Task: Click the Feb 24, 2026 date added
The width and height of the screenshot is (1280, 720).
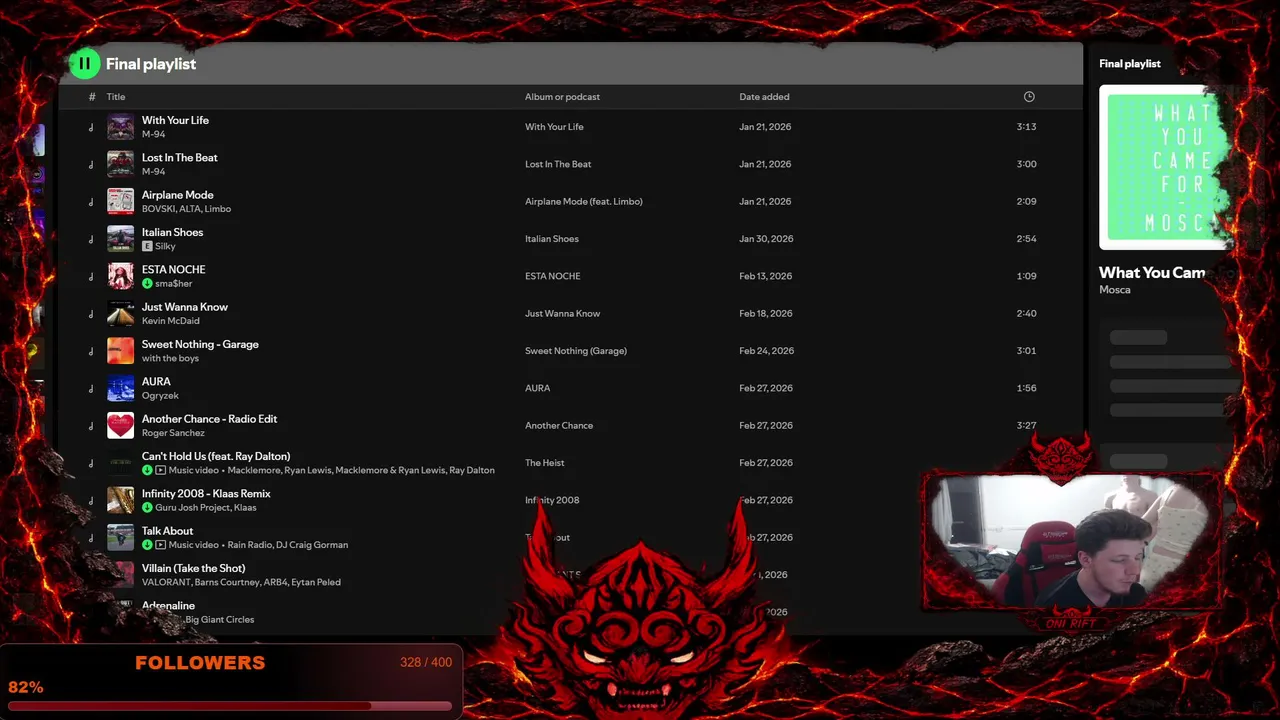Action: tap(767, 351)
